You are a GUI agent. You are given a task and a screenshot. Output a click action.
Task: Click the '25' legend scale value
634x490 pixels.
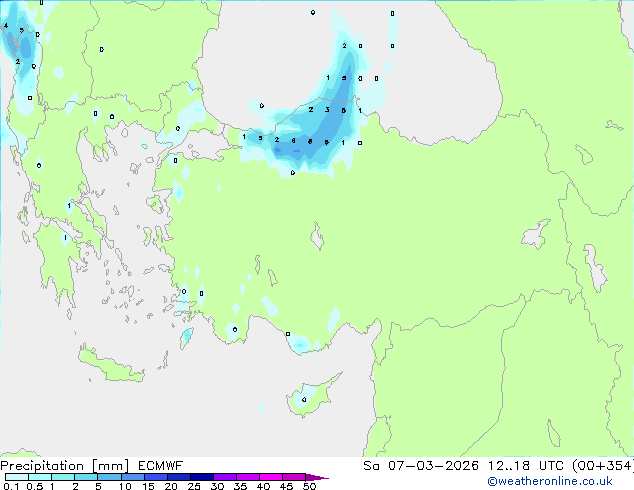[194, 486]
